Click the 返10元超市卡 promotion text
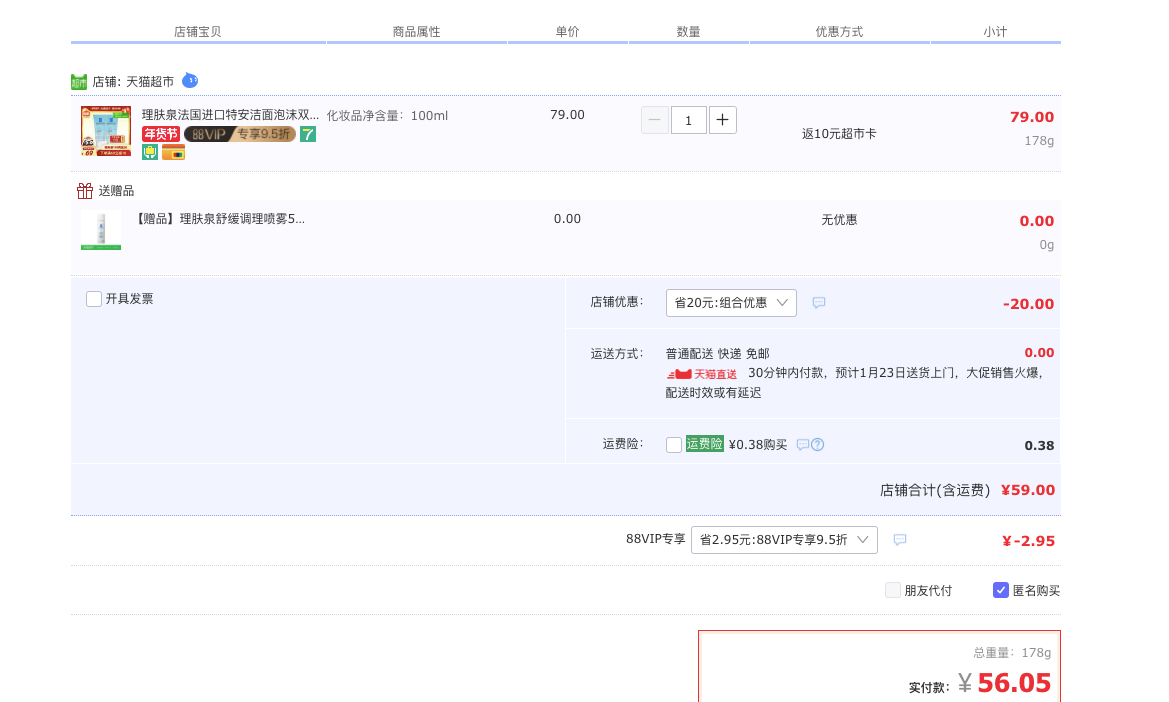Image resolution: width=1169 pixels, height=702 pixels. coord(839,134)
